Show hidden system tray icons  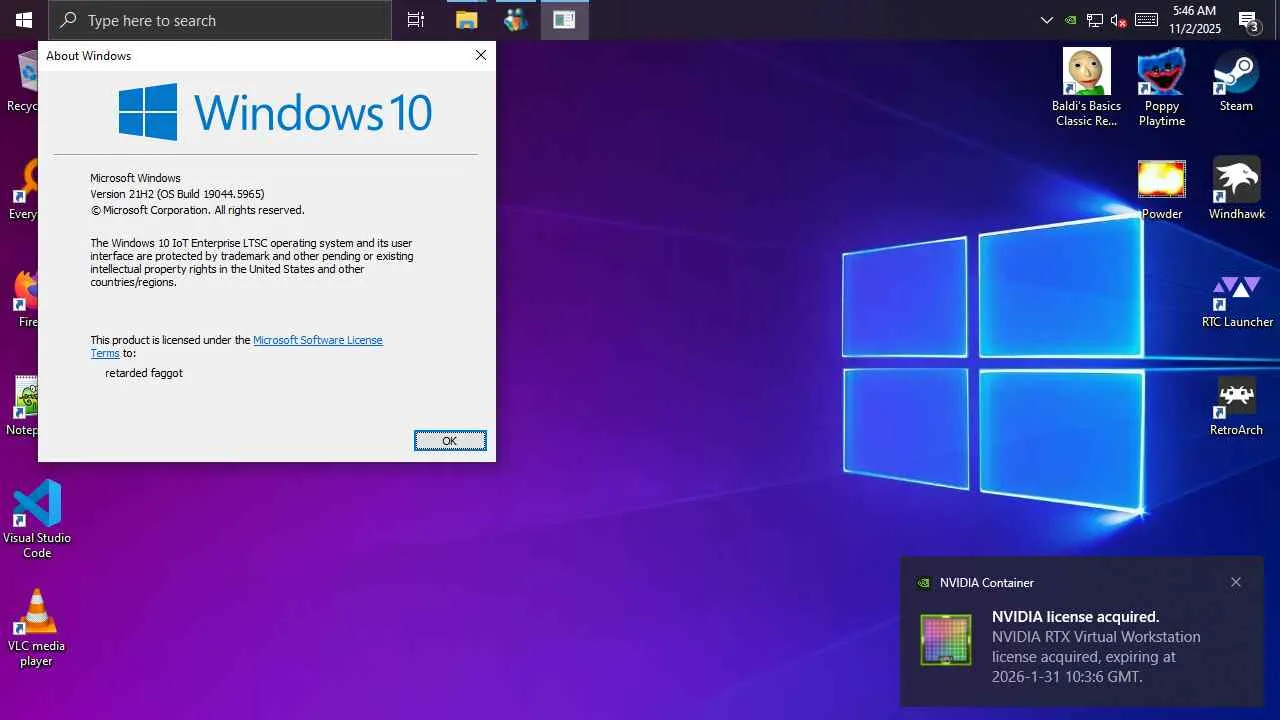pyautogui.click(x=1047, y=20)
